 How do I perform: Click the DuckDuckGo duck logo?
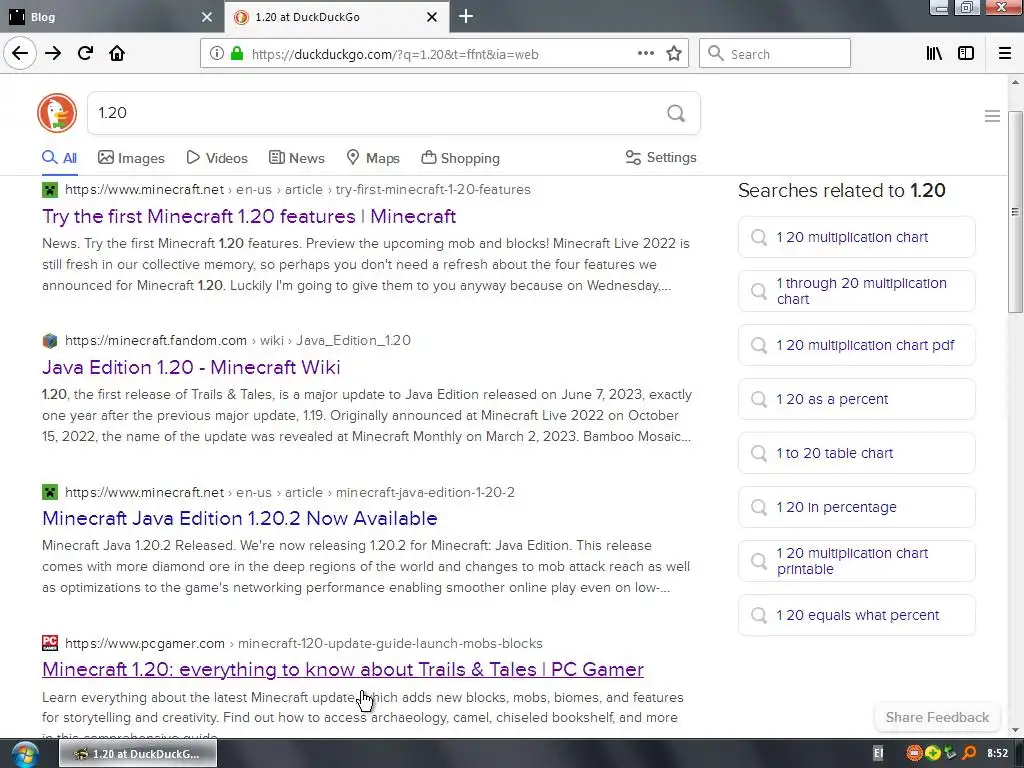(57, 113)
